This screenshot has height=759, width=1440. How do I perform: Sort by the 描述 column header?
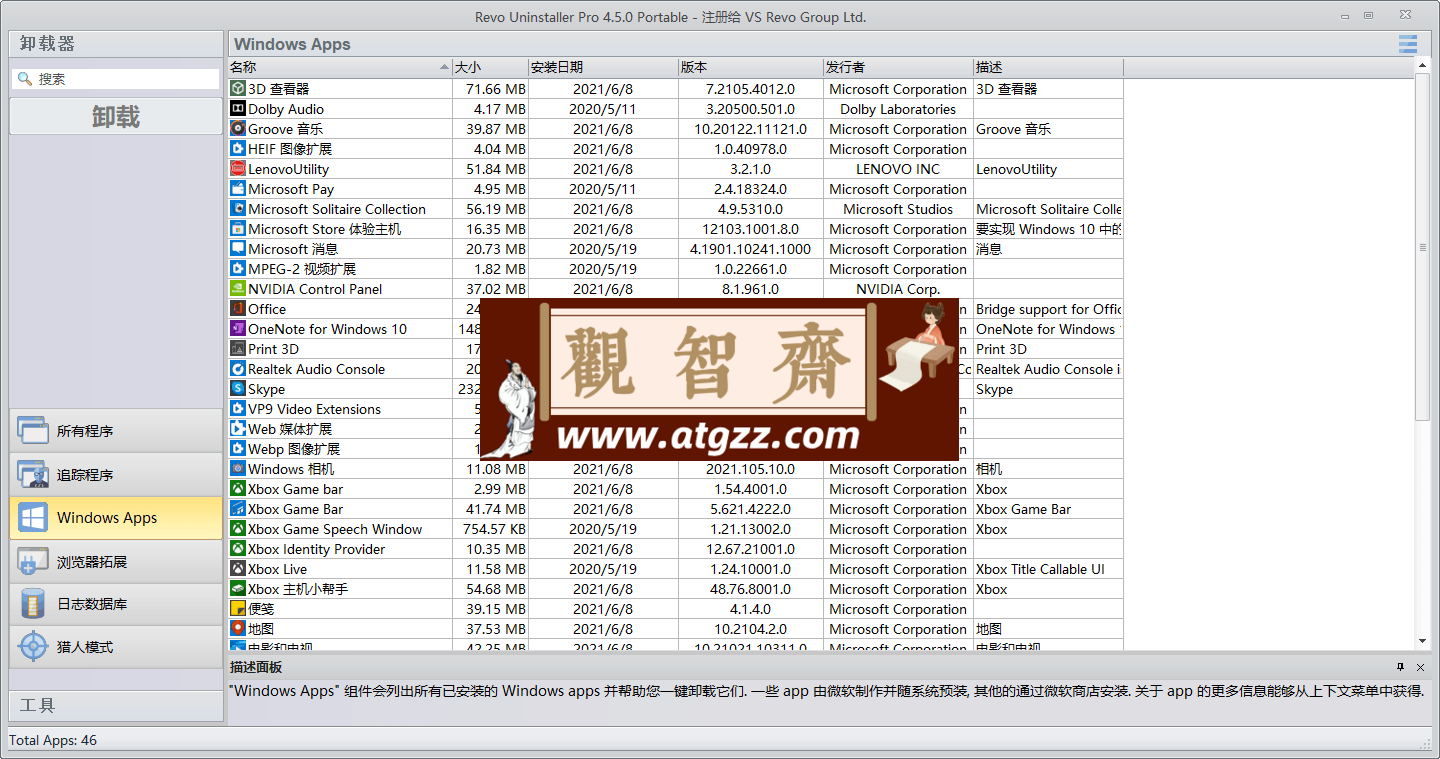(1048, 67)
